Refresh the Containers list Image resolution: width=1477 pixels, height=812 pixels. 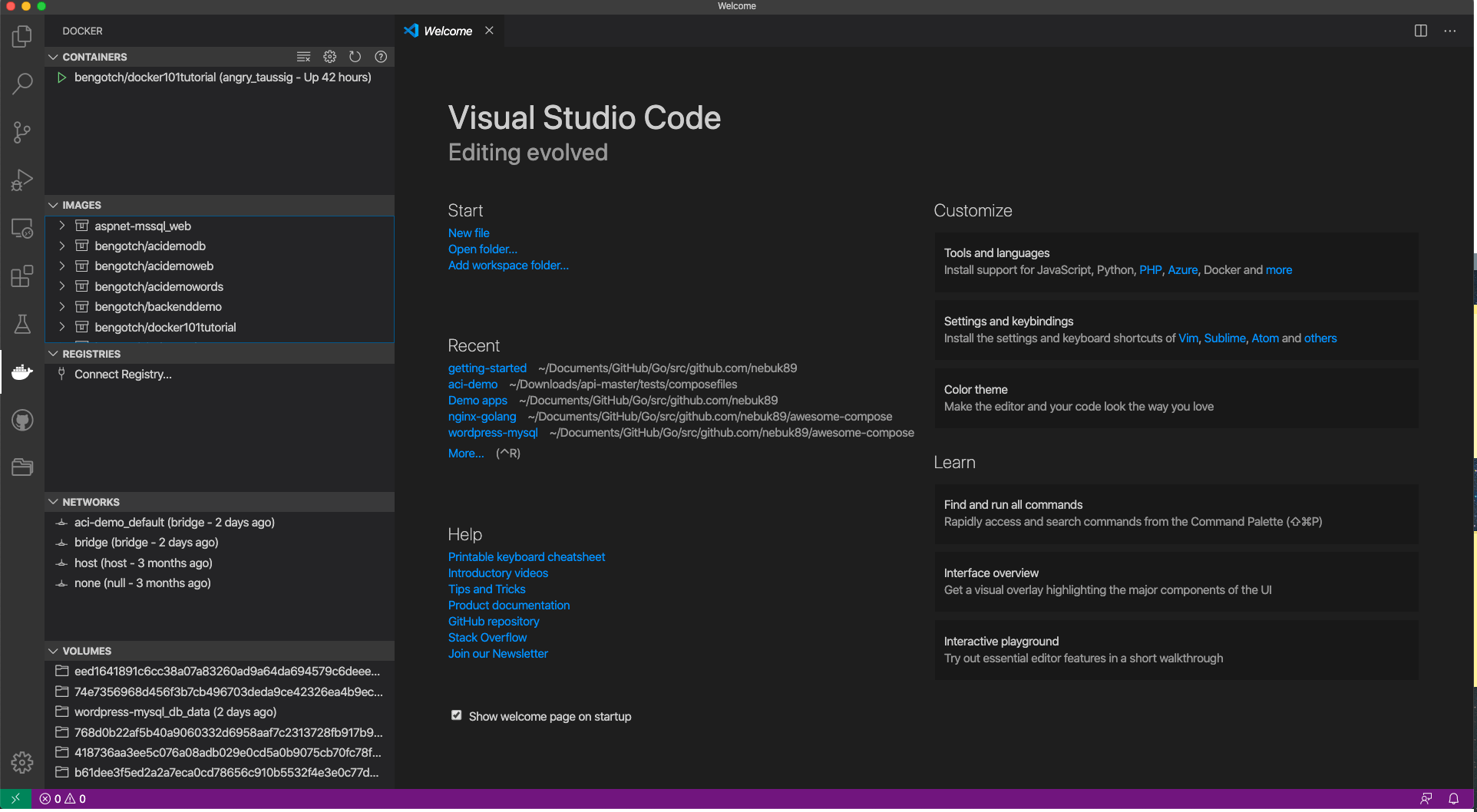coord(355,56)
